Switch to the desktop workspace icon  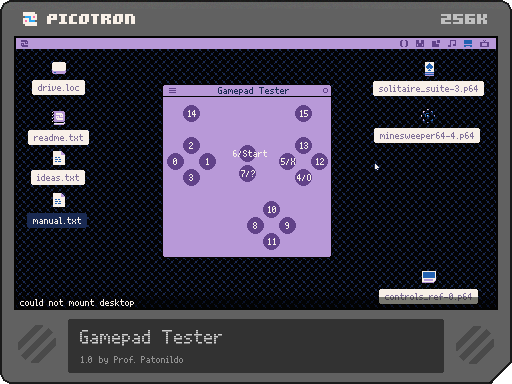(468, 44)
